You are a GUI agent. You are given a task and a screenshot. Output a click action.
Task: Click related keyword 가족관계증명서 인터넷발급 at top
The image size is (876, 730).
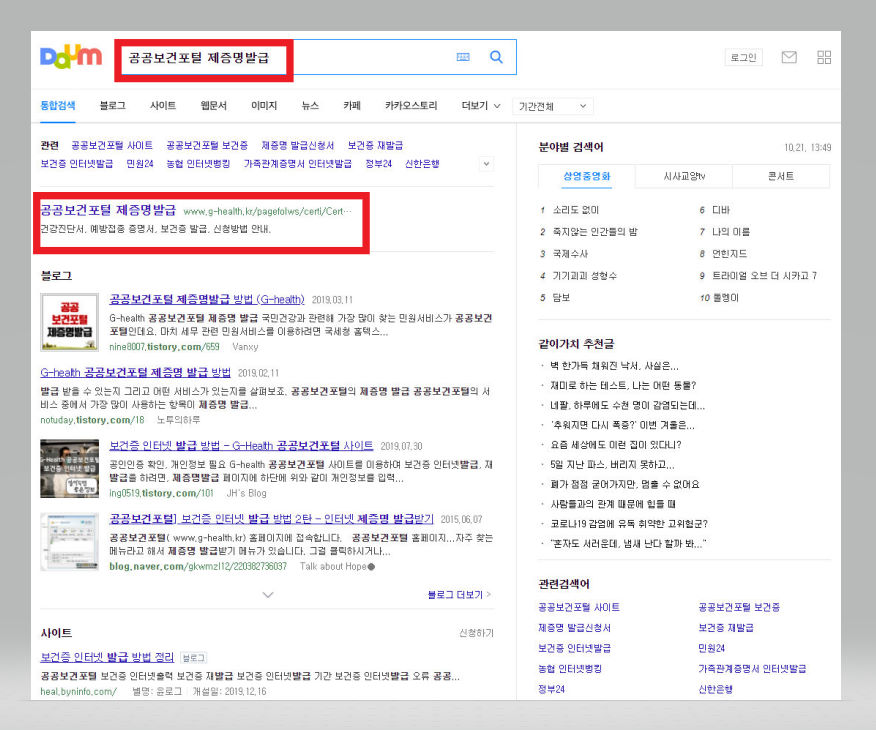tap(298, 164)
